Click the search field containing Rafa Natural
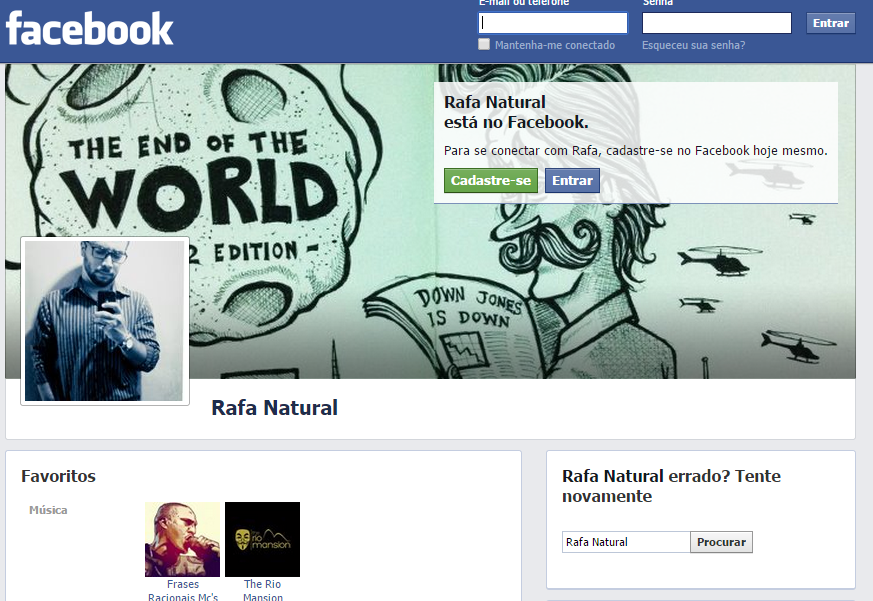The width and height of the screenshot is (873, 601). pyautogui.click(x=626, y=542)
